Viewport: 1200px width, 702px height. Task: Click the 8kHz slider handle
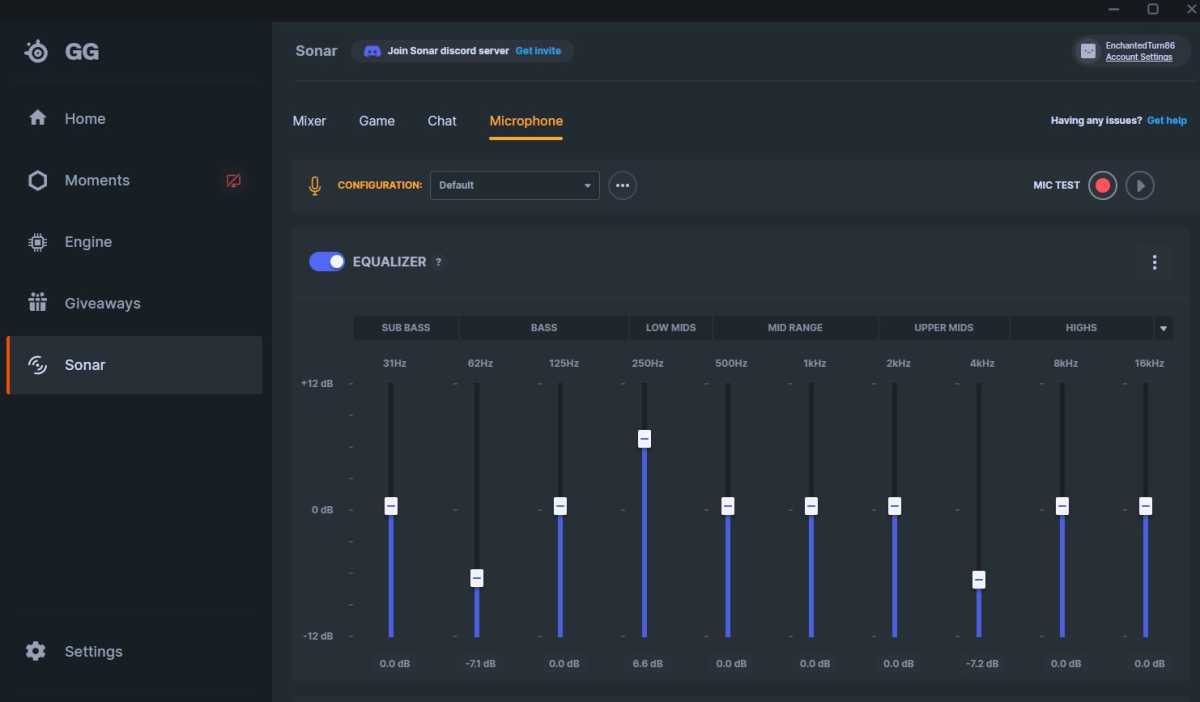[1062, 506]
